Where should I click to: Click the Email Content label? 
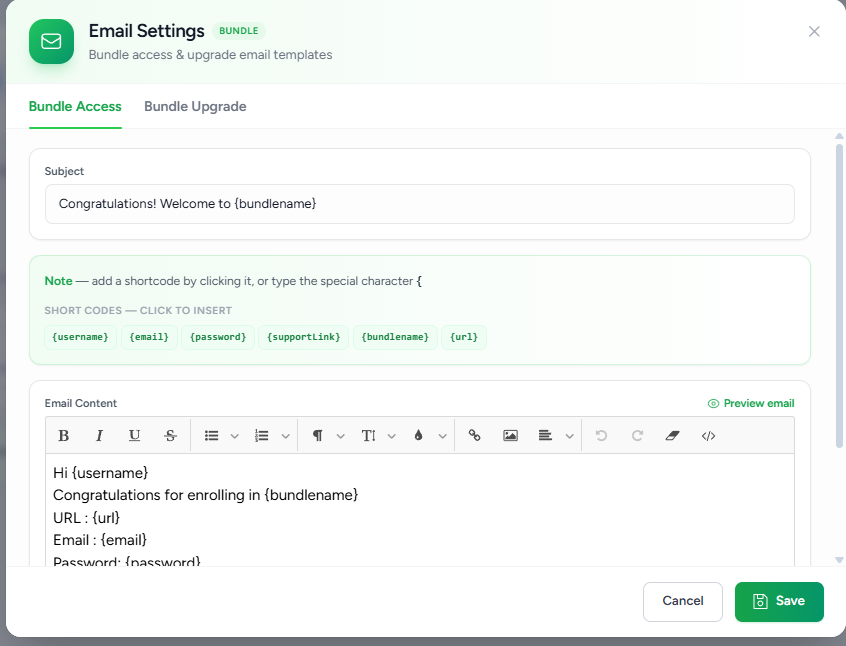(80, 403)
